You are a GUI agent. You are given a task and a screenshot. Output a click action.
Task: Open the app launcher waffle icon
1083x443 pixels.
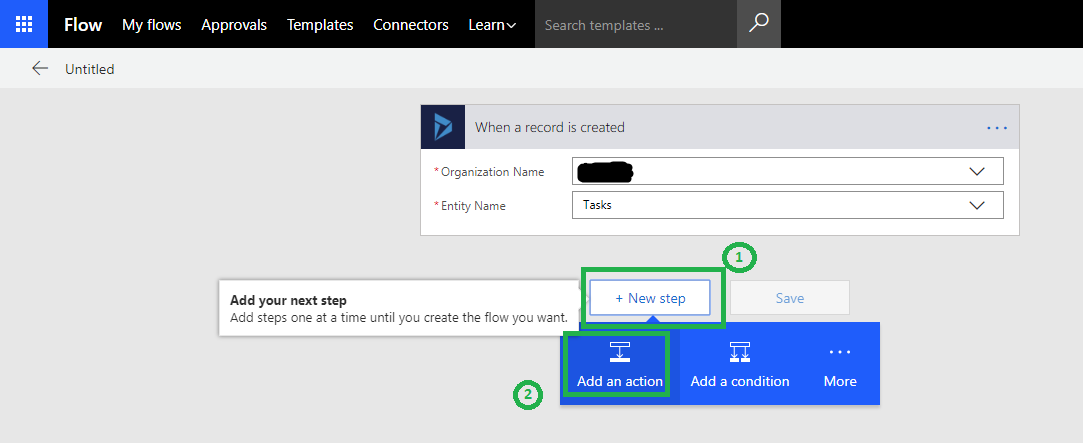[x=23, y=24]
